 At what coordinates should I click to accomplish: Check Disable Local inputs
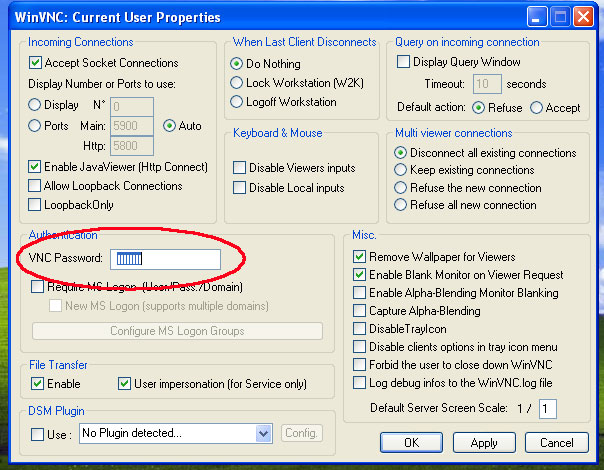coord(240,188)
